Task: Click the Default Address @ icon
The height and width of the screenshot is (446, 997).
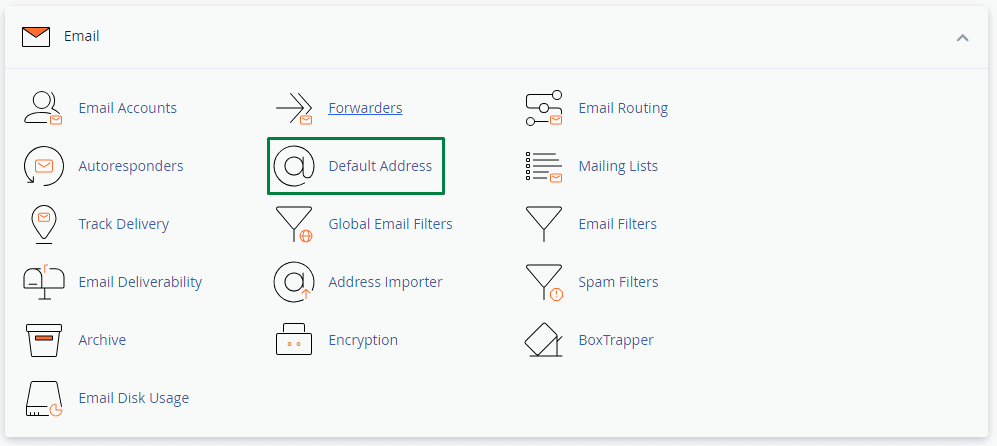Action: pos(294,166)
